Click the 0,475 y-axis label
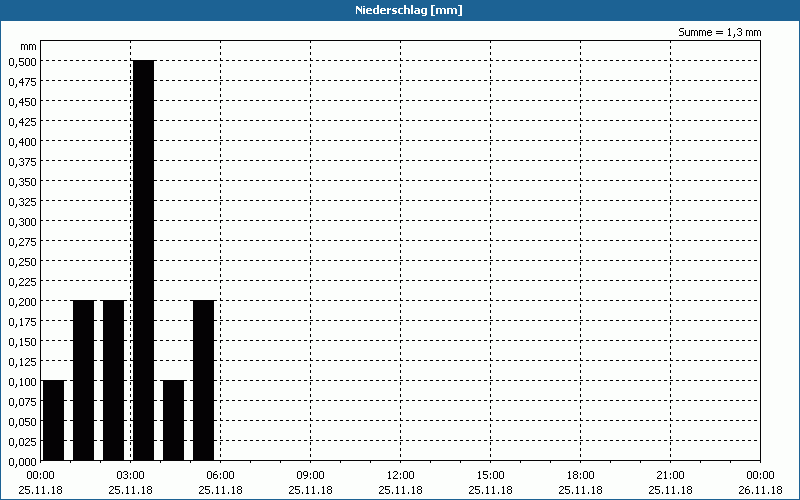Screen dimensions: 800x500 pyautogui.click(x=22, y=81)
